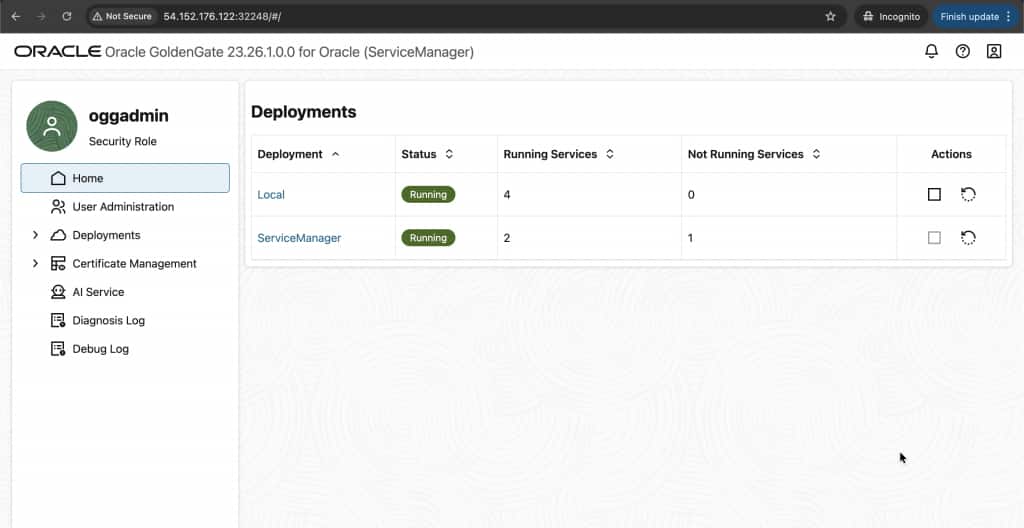1024x528 pixels.
Task: Click the browser address bar URL
Action: click(222, 16)
